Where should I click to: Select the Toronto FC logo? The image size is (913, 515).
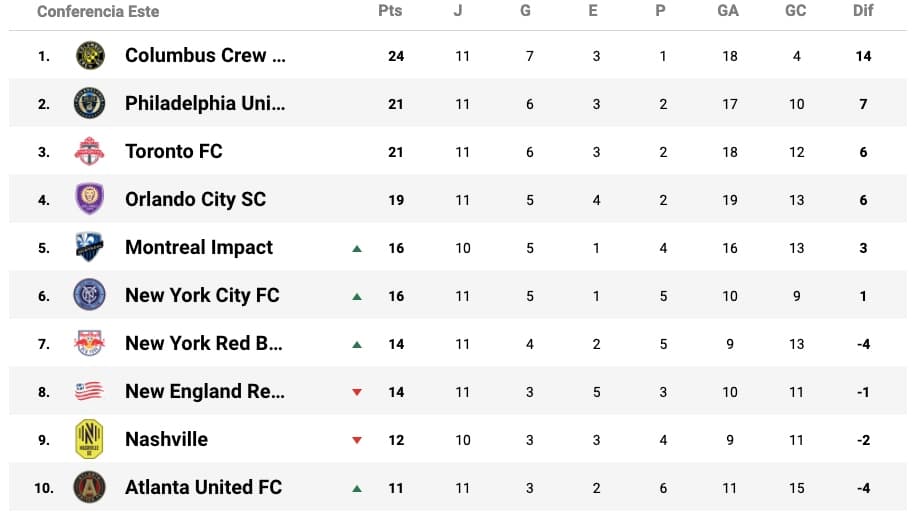coord(90,152)
